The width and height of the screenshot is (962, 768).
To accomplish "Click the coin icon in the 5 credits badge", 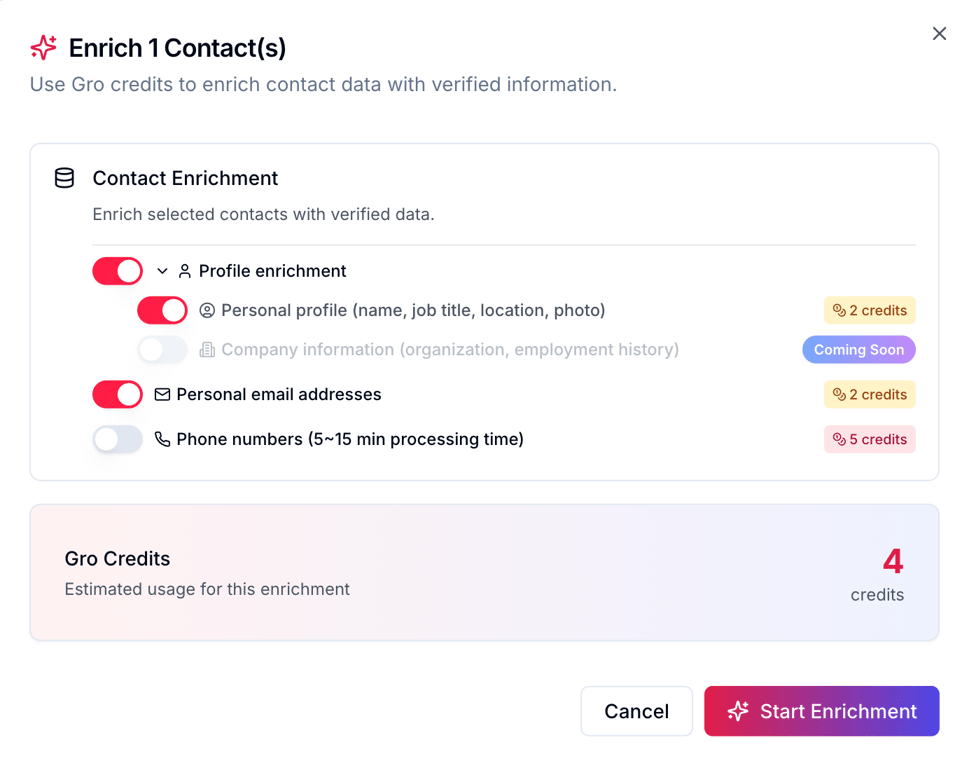I will [x=839, y=439].
